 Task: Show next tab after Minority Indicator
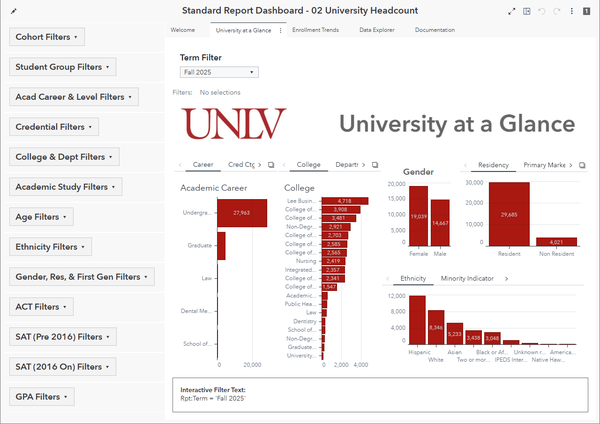[x=506, y=279]
